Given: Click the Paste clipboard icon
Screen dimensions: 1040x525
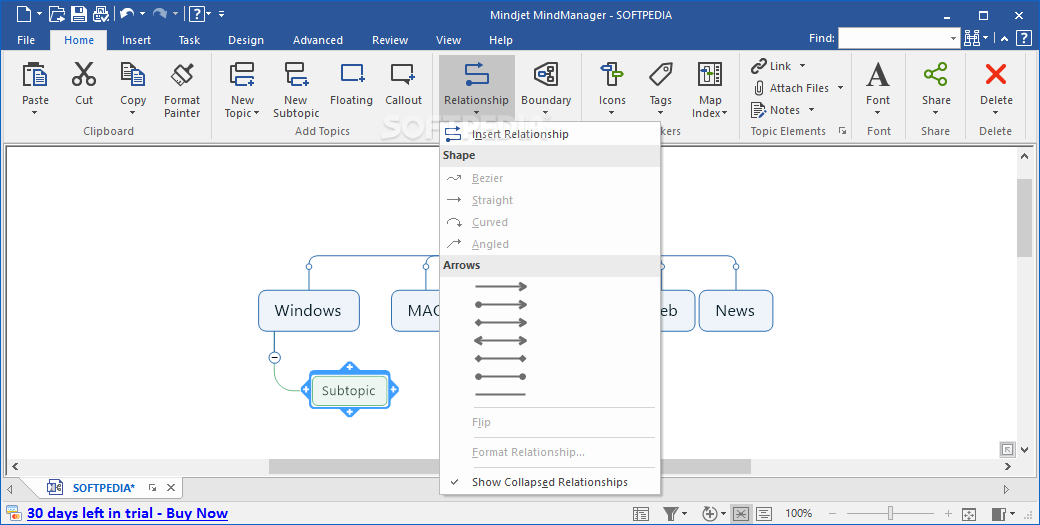Looking at the screenshot, I should (34, 75).
